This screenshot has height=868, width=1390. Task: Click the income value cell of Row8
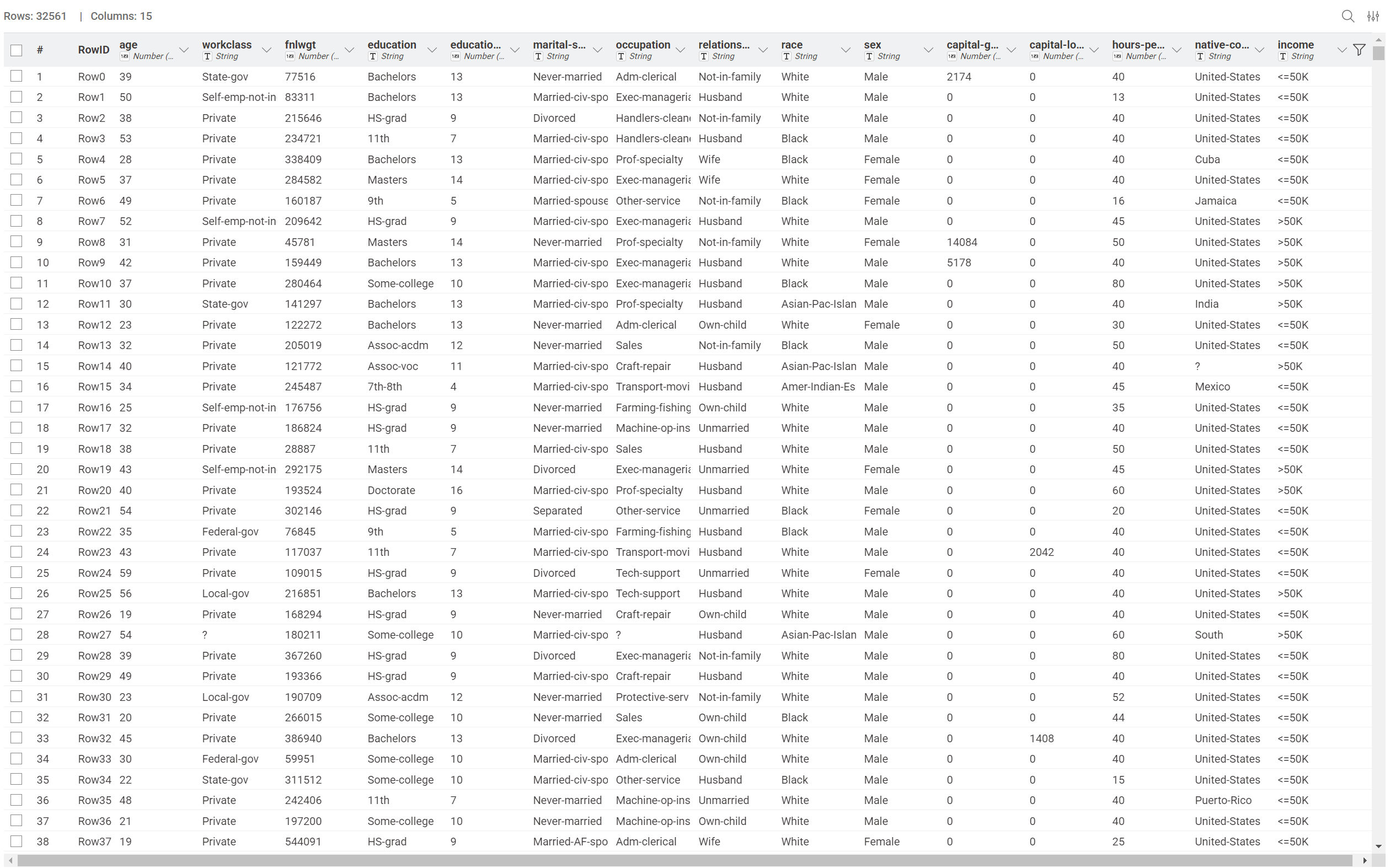[1290, 242]
